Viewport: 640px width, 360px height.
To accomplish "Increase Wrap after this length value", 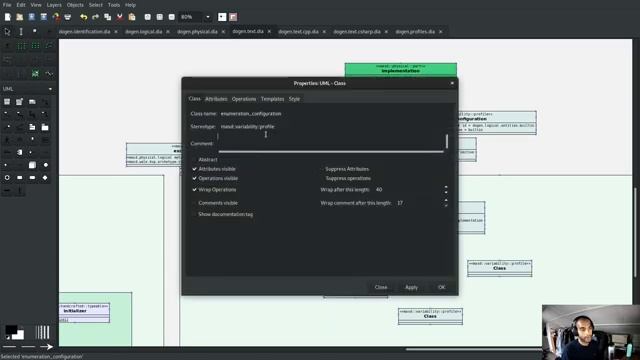I will pos(446,187).
